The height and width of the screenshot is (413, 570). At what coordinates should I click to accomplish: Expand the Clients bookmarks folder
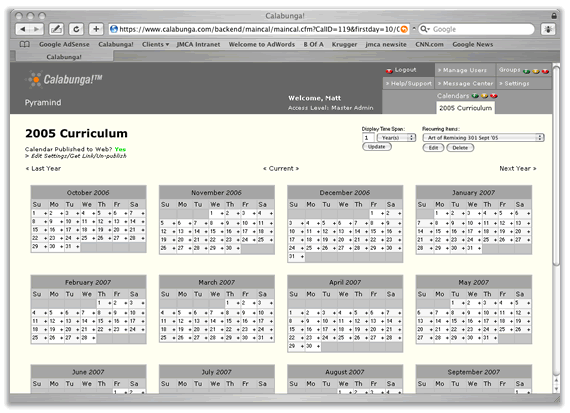155,44
